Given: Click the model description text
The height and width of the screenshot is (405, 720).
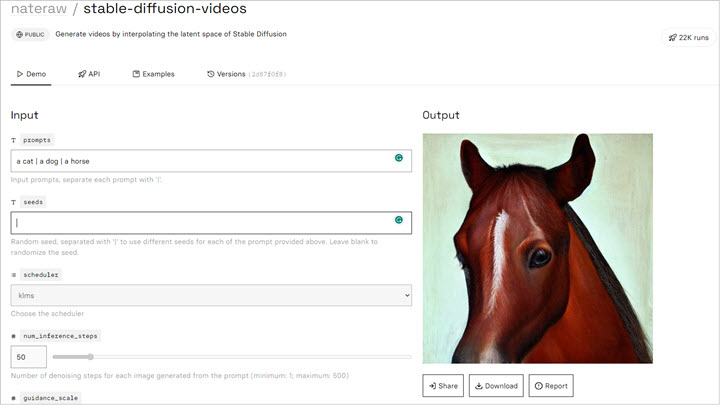Looking at the screenshot, I should 171,34.
